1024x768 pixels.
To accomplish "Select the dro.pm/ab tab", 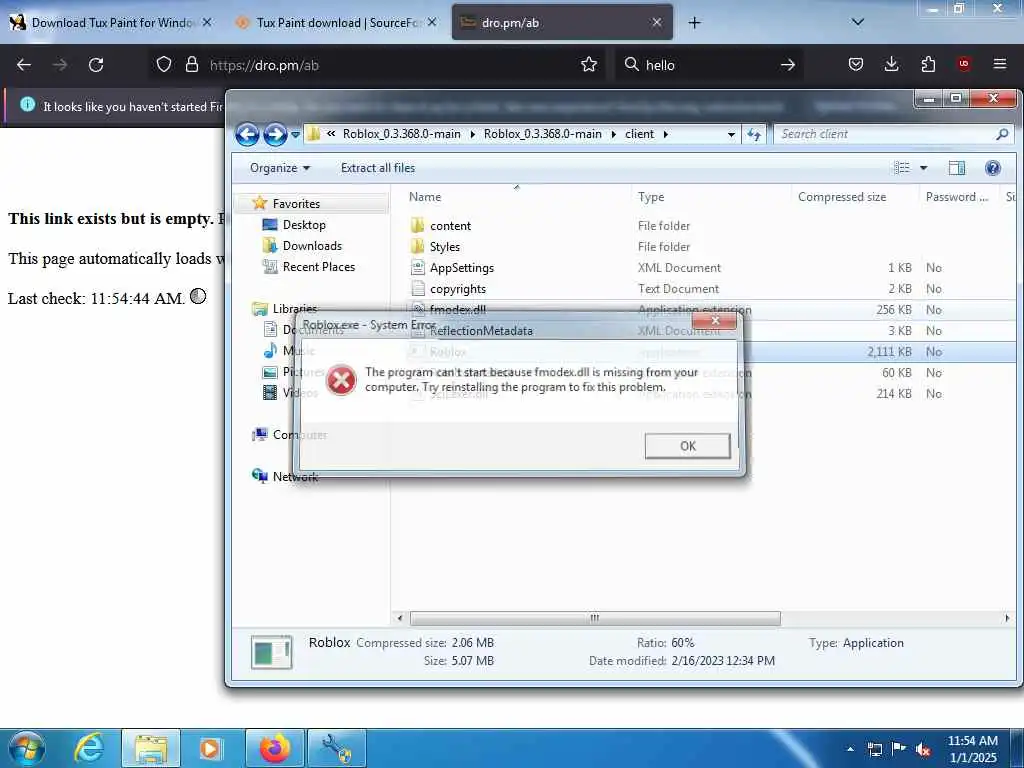I will click(x=562, y=23).
